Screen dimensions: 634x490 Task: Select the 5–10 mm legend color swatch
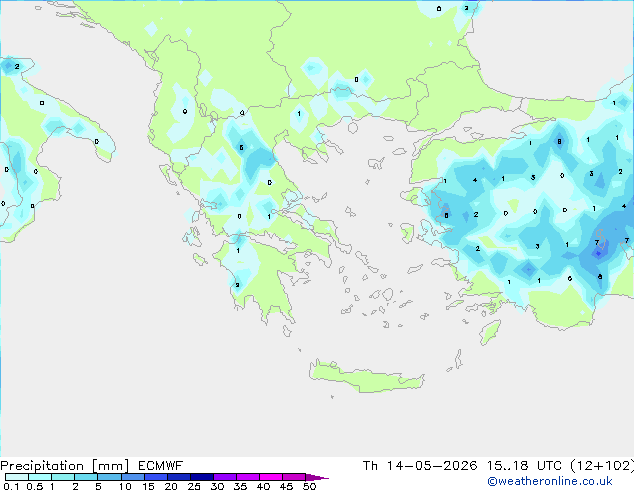[109, 477]
